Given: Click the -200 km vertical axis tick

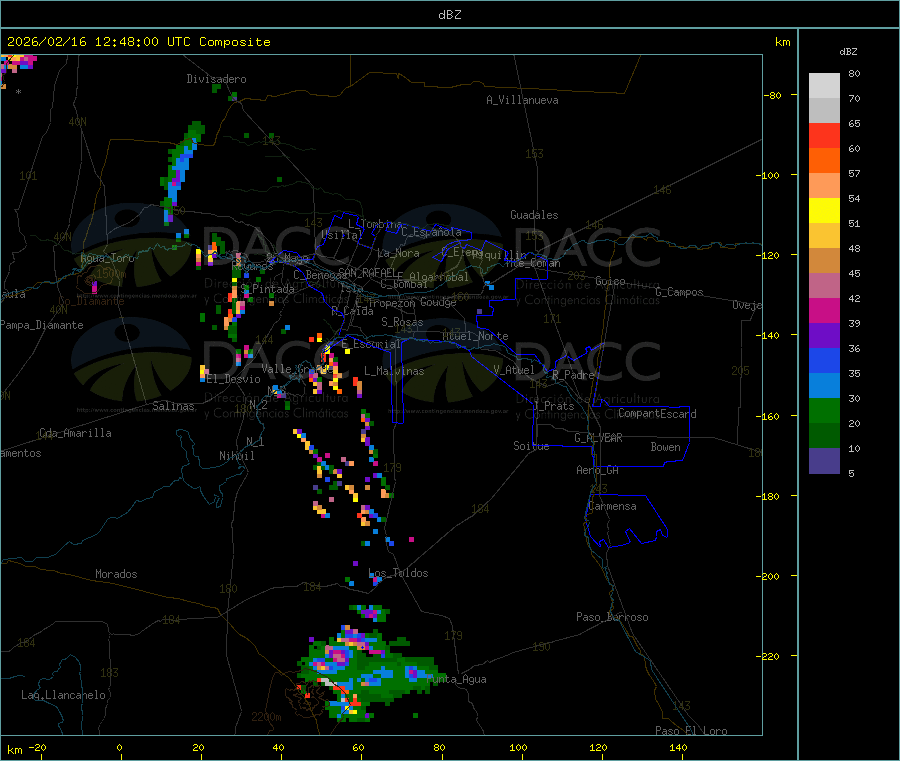Looking at the screenshot, I should (x=770, y=576).
